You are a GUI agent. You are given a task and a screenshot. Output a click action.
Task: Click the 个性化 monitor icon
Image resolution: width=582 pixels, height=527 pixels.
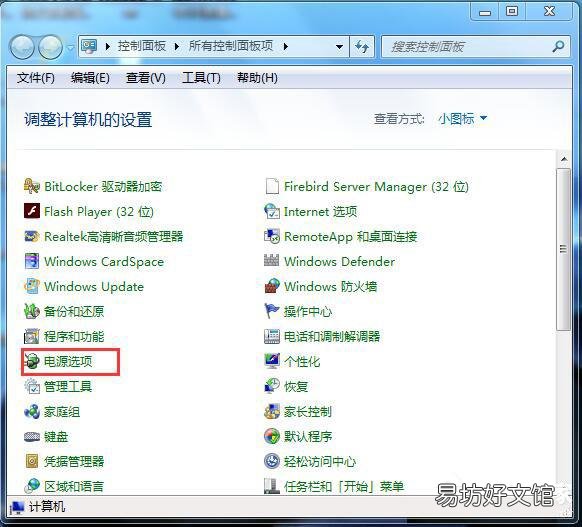272,361
